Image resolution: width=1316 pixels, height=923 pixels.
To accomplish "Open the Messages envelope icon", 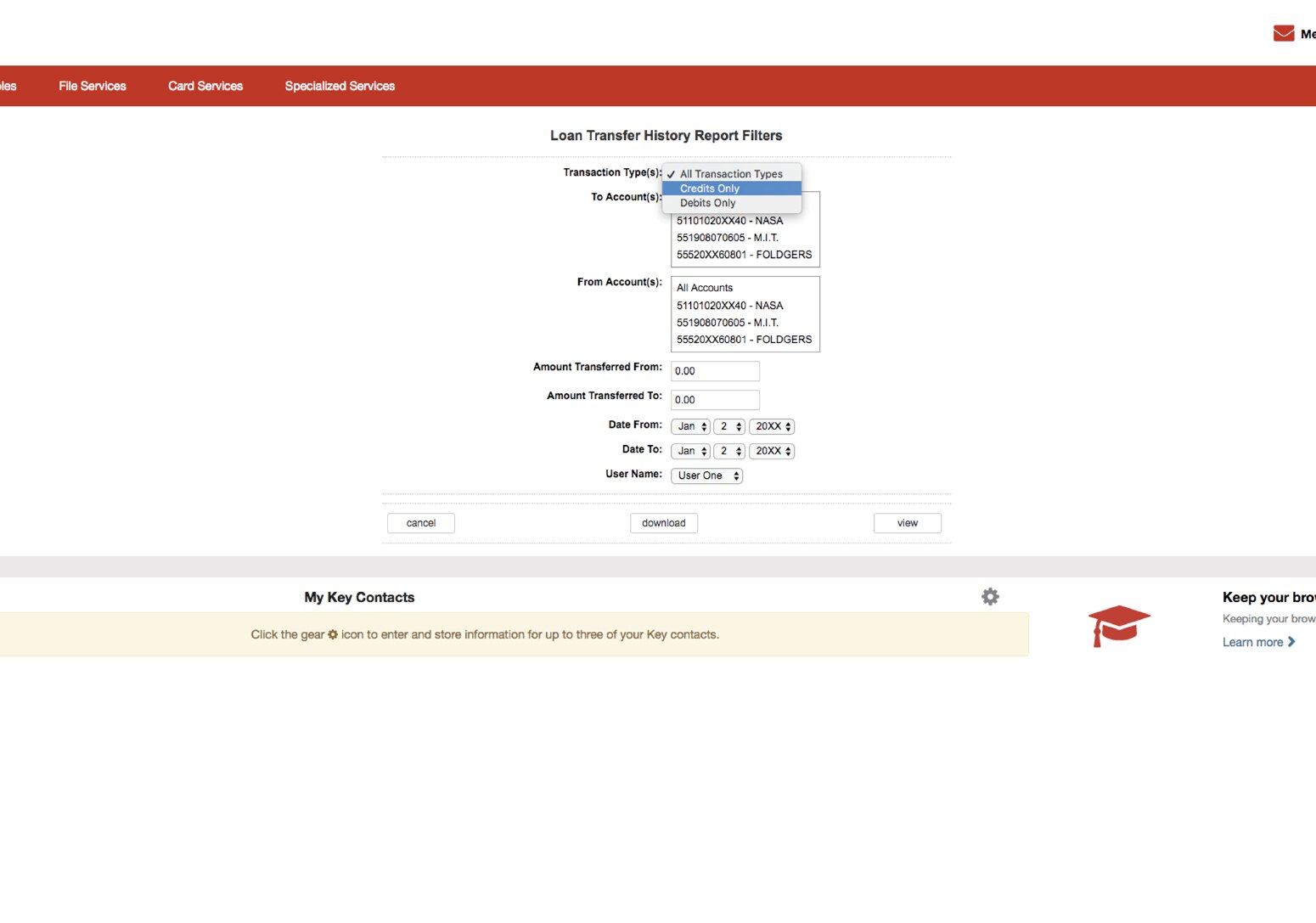I will click(x=1282, y=33).
